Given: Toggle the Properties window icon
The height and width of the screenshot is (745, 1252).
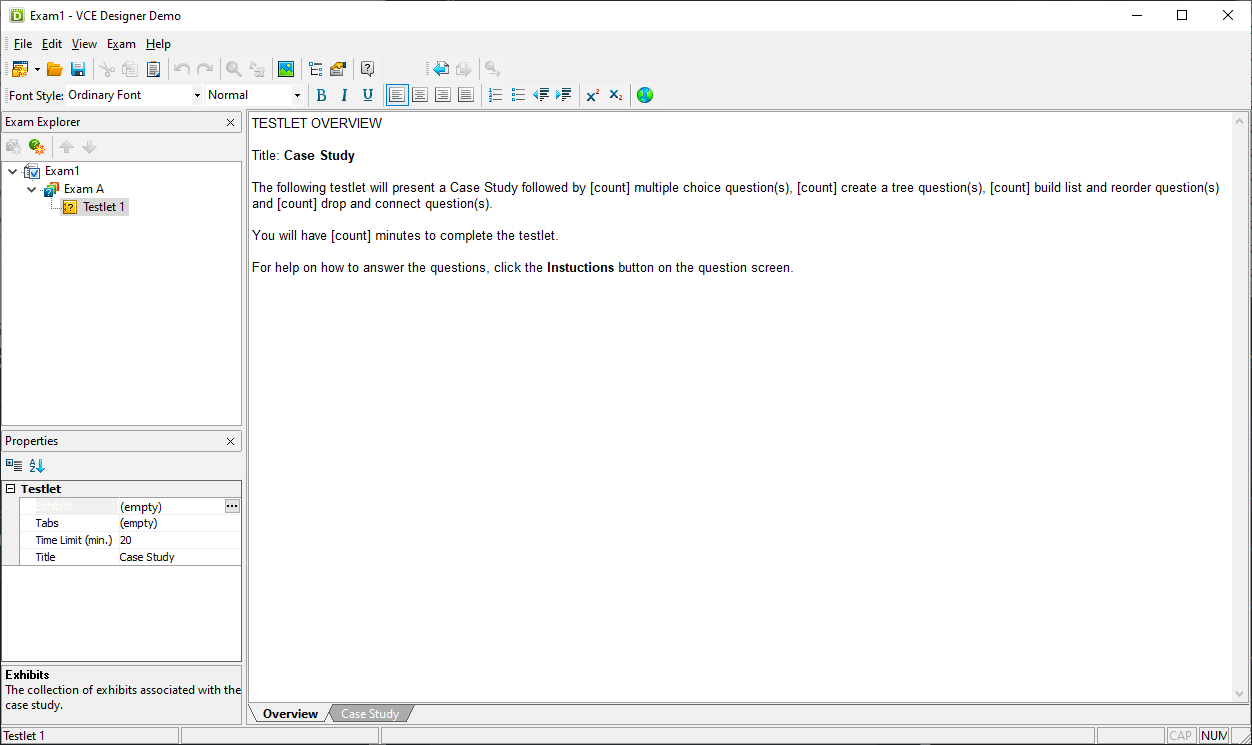Looking at the screenshot, I should coord(338,69).
